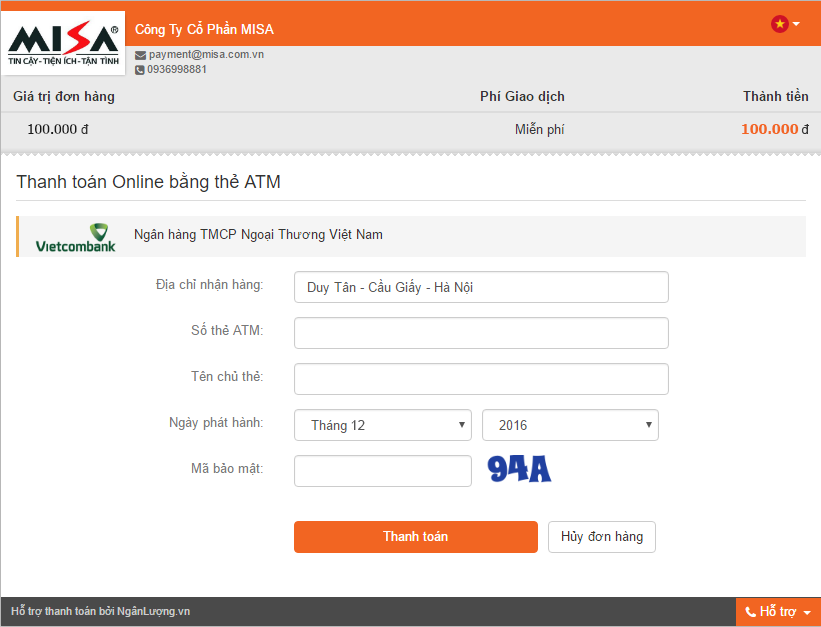Open the Tháng 12 month dropdown
The height and width of the screenshot is (627, 821).
point(383,425)
